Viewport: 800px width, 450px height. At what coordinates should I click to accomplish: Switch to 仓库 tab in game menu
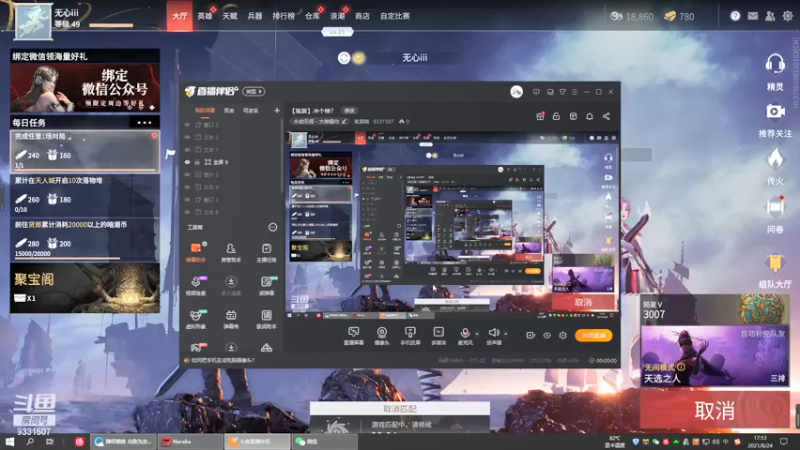coord(312,16)
